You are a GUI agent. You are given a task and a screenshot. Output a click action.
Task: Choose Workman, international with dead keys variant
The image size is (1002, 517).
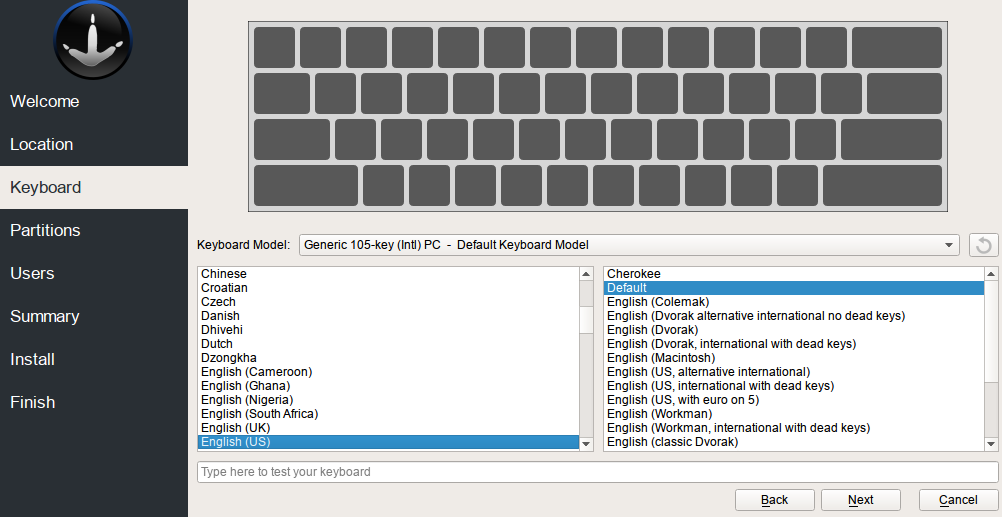pos(794,428)
